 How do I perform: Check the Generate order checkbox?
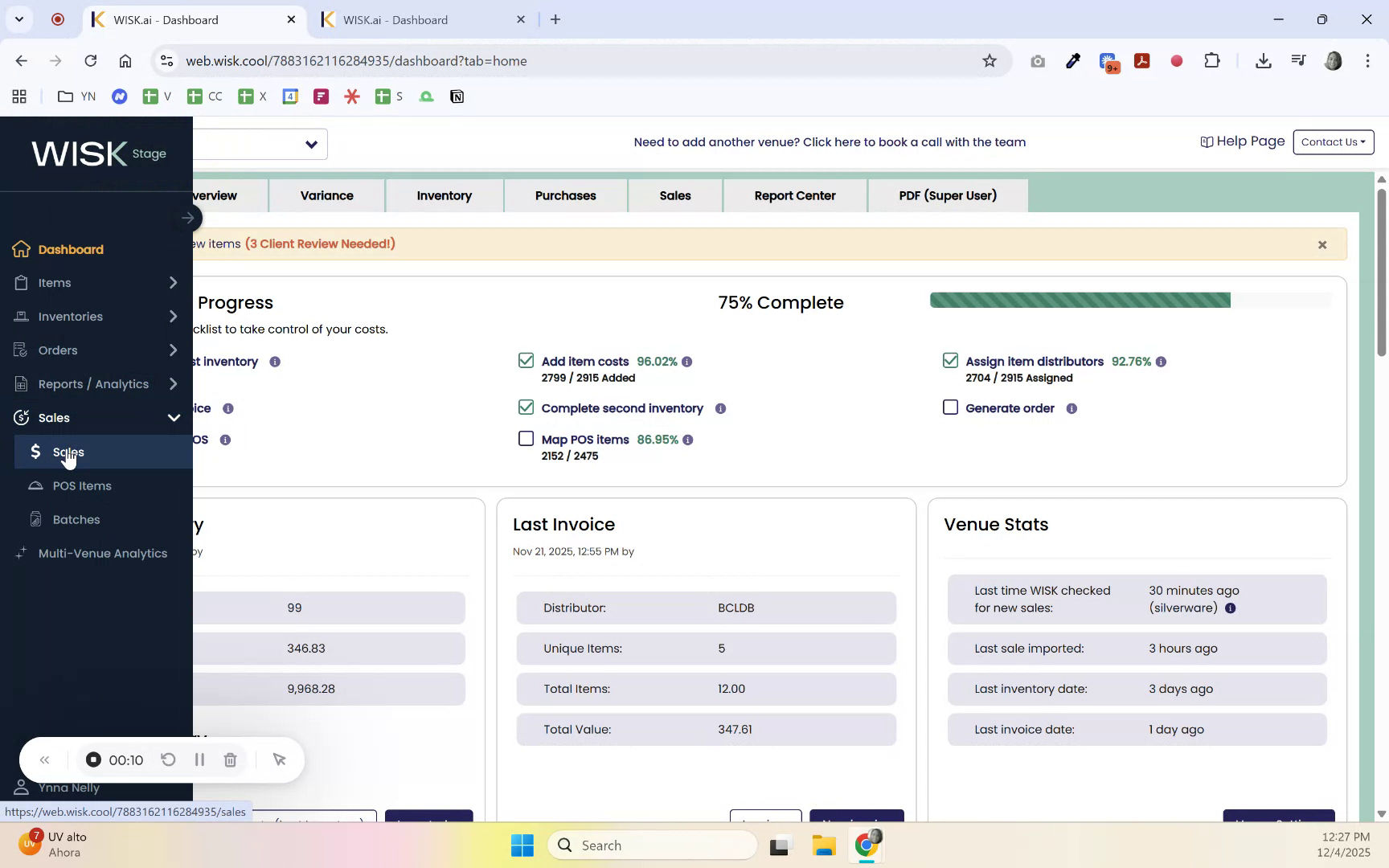(950, 407)
